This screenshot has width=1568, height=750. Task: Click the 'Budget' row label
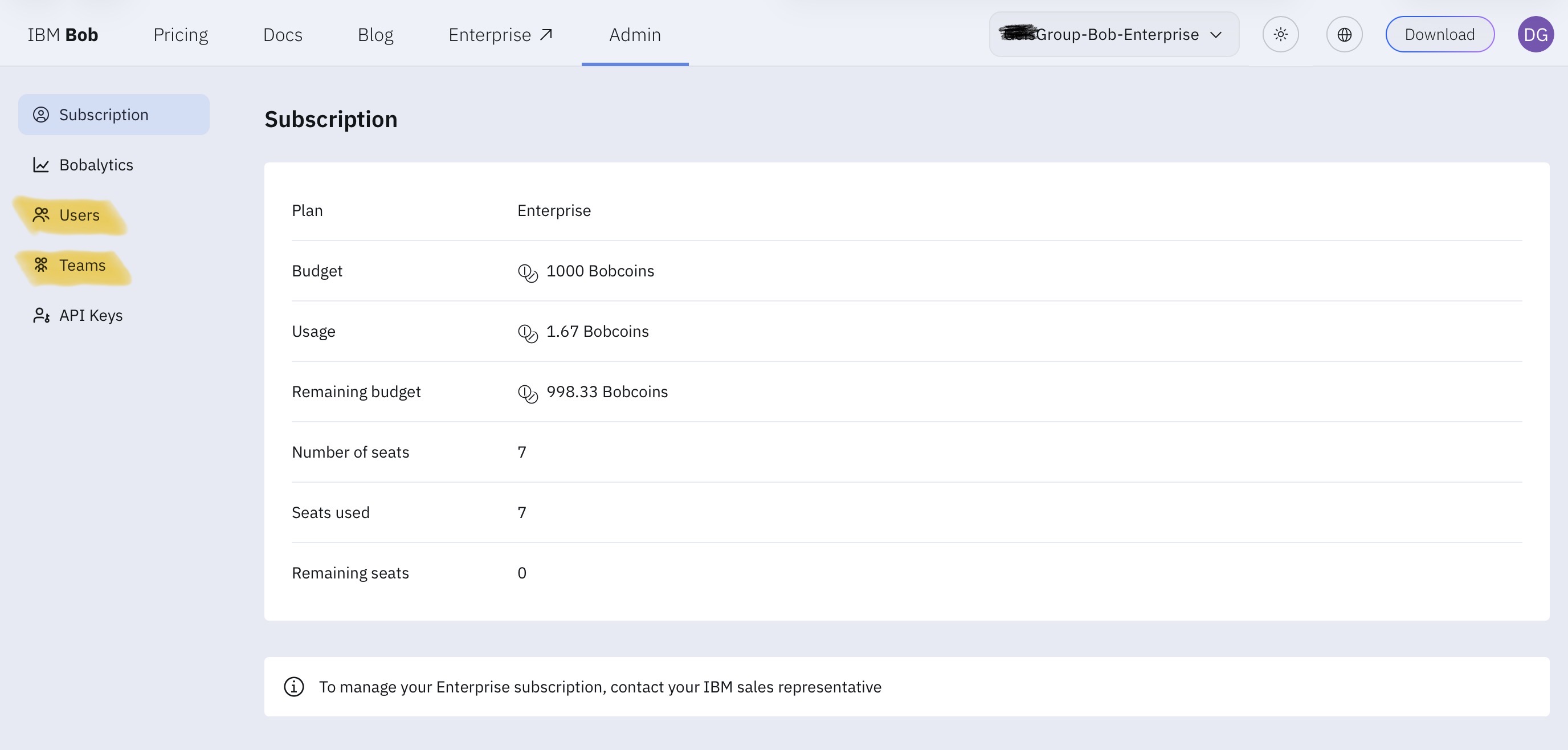click(317, 271)
